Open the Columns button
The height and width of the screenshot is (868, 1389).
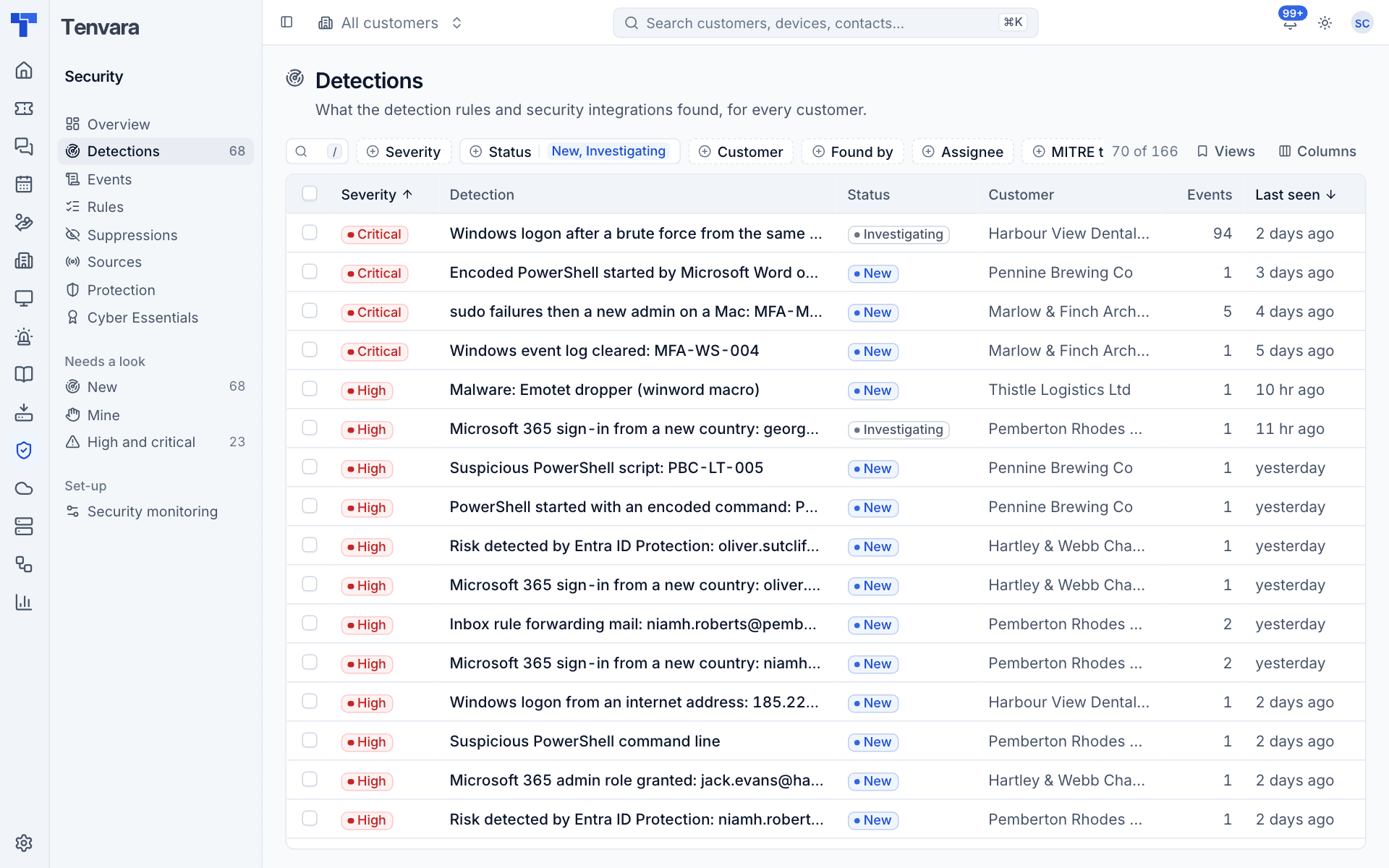1317,151
